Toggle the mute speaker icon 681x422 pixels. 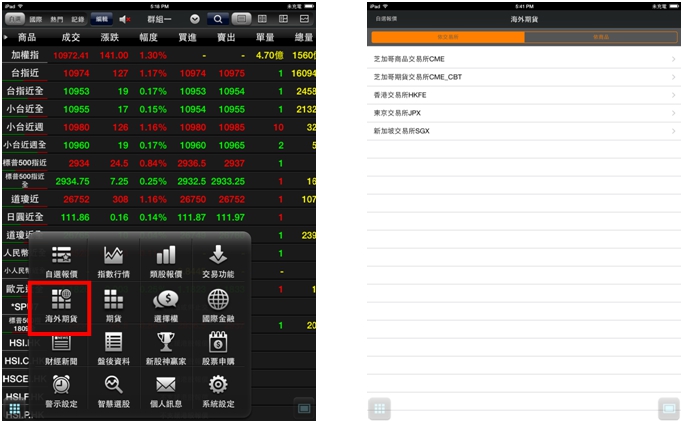click(125, 19)
